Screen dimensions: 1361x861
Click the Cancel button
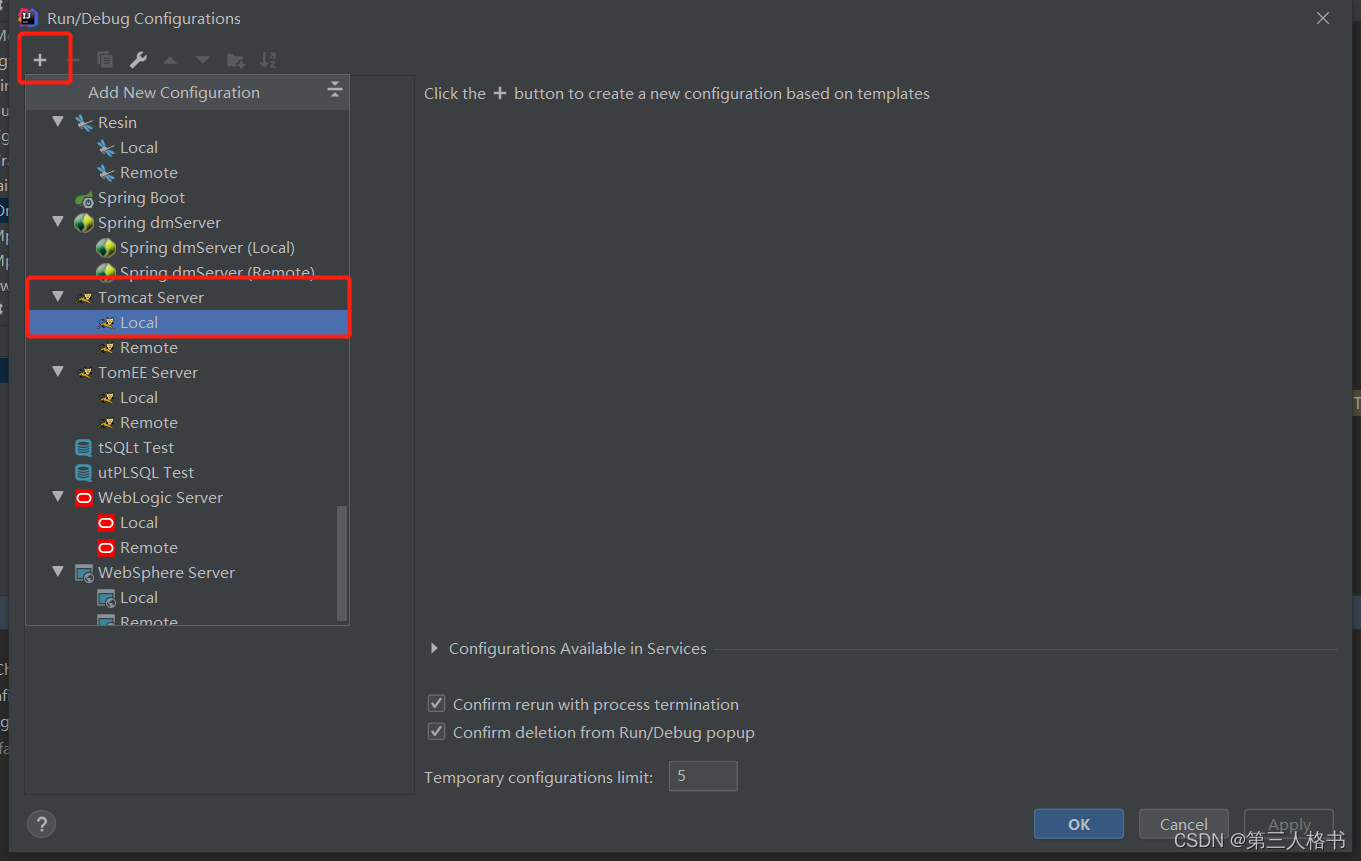(x=1184, y=824)
